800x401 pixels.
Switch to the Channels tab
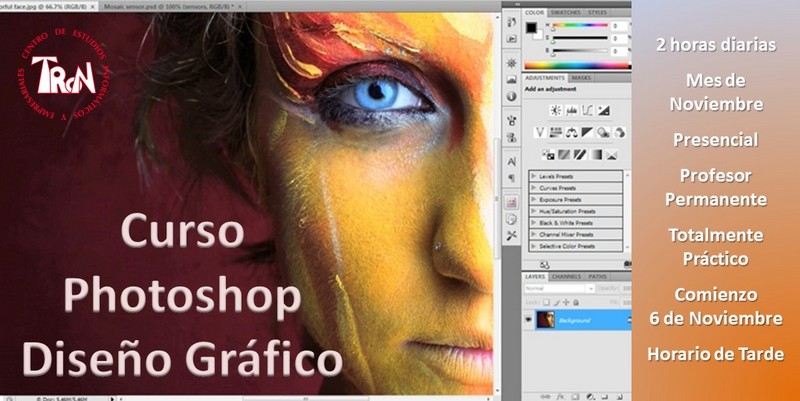click(x=566, y=277)
